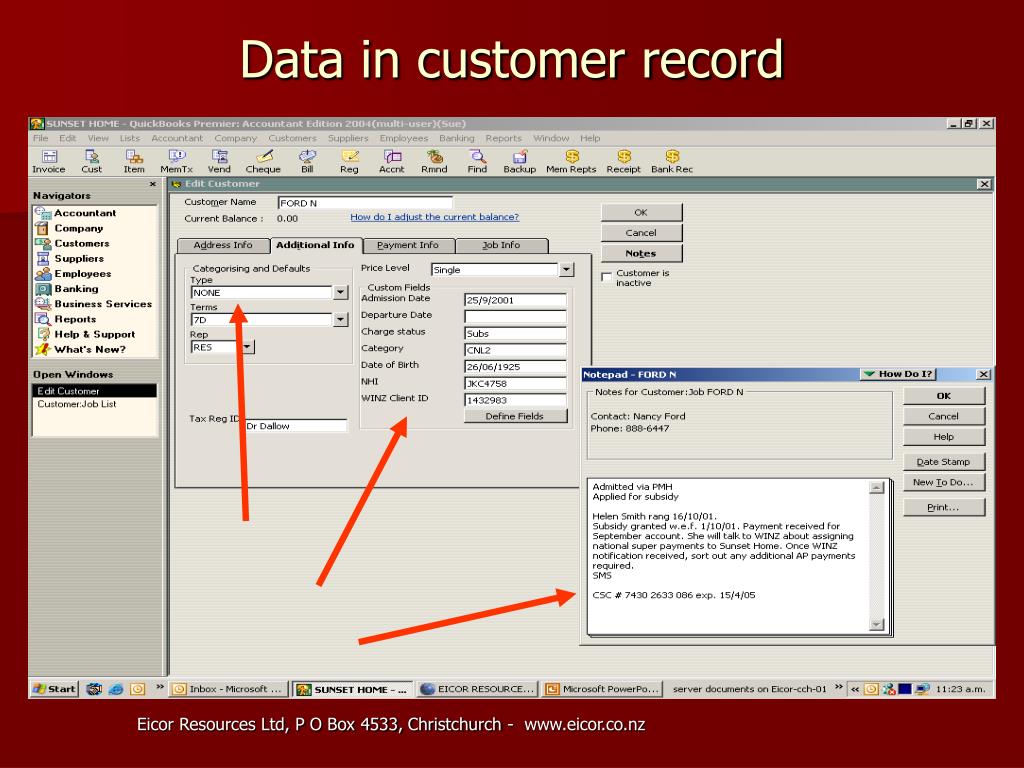Click the Receipt toolbar icon
The width and height of the screenshot is (1024, 768).
pyautogui.click(x=624, y=161)
